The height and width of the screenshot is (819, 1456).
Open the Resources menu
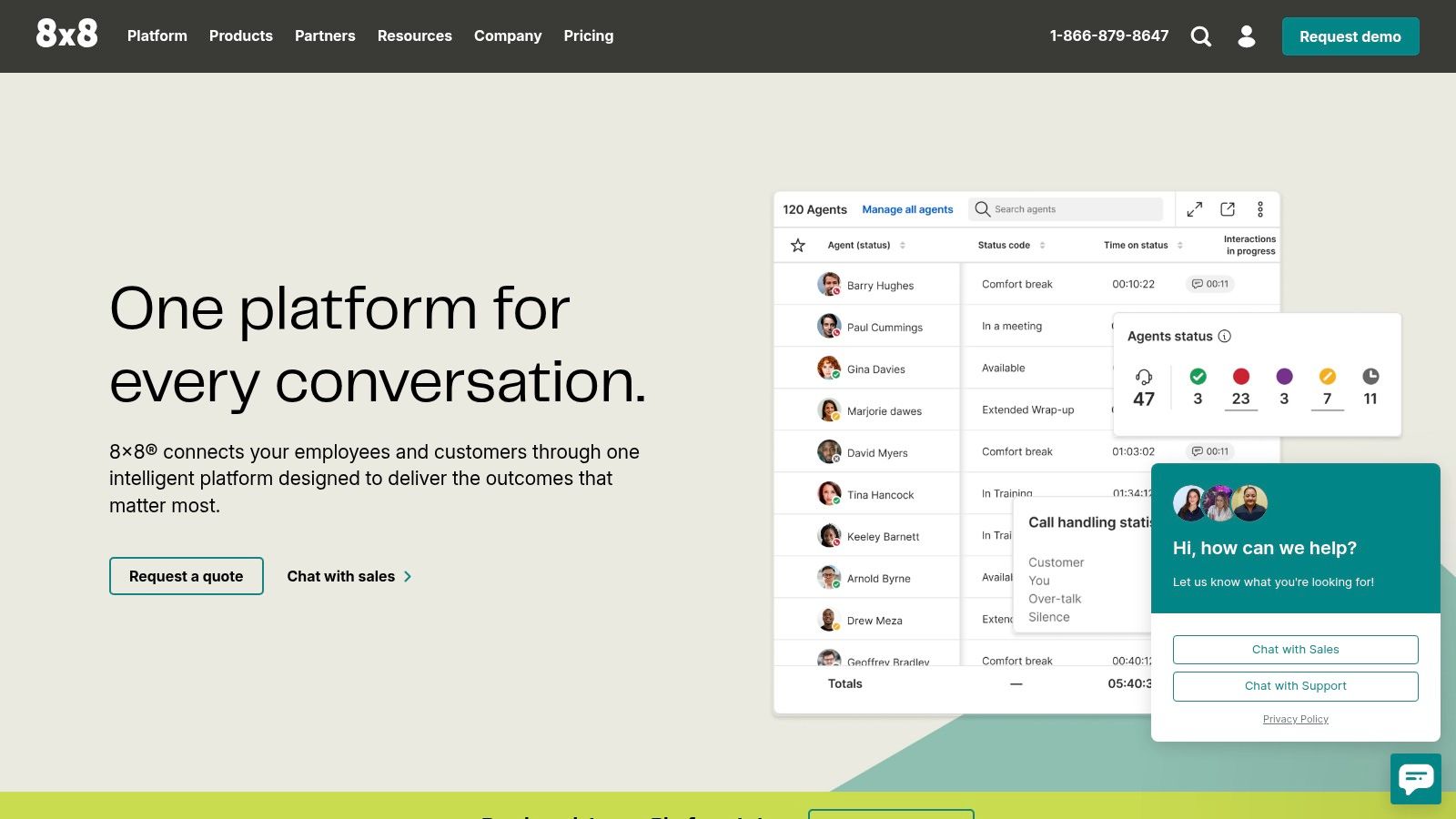tap(415, 35)
